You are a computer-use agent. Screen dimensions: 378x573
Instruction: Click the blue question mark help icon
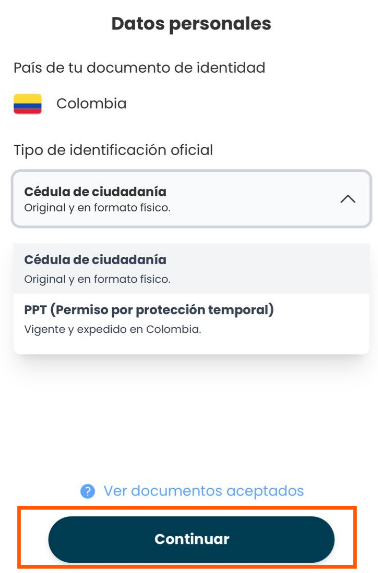pos(88,491)
